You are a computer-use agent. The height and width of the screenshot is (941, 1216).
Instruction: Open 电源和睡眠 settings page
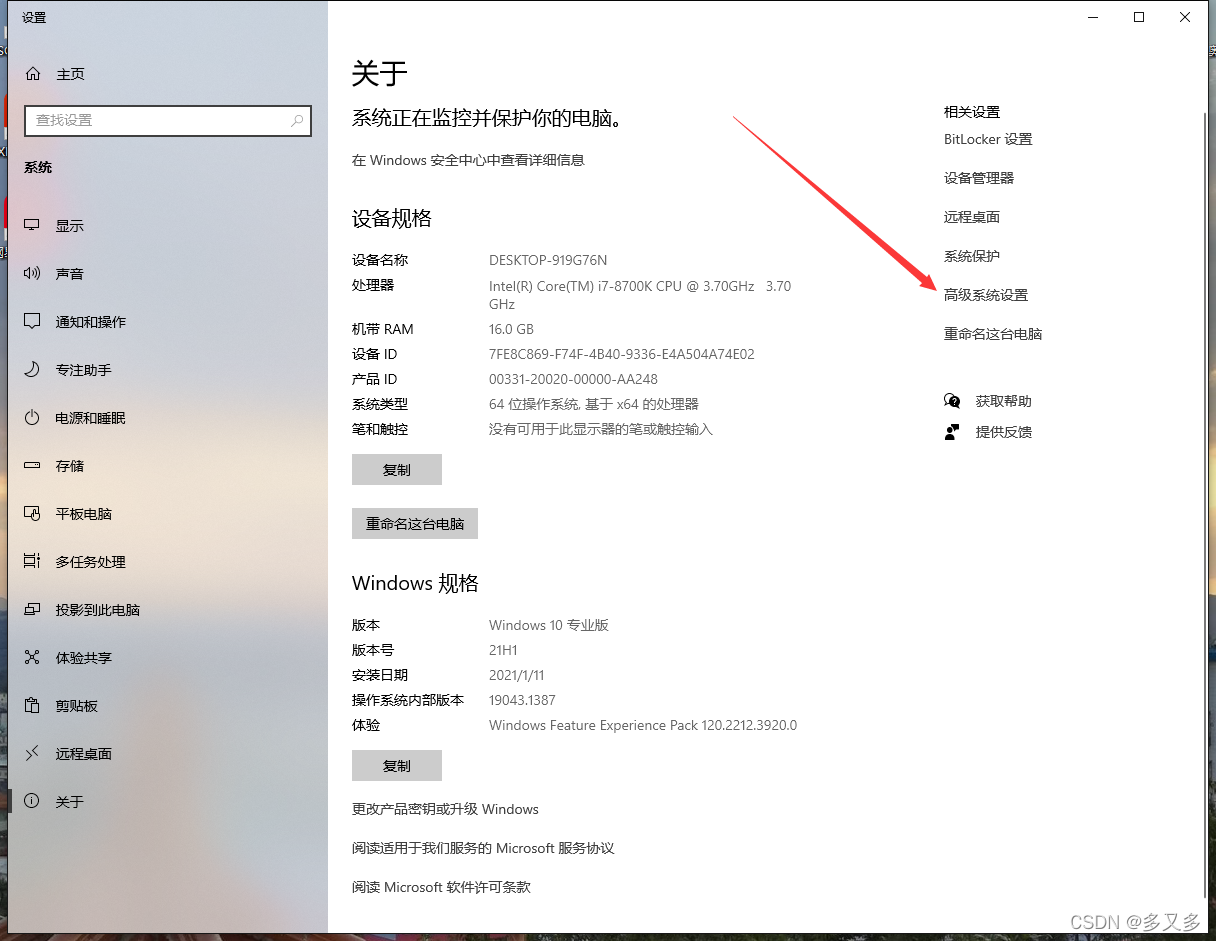click(x=91, y=418)
